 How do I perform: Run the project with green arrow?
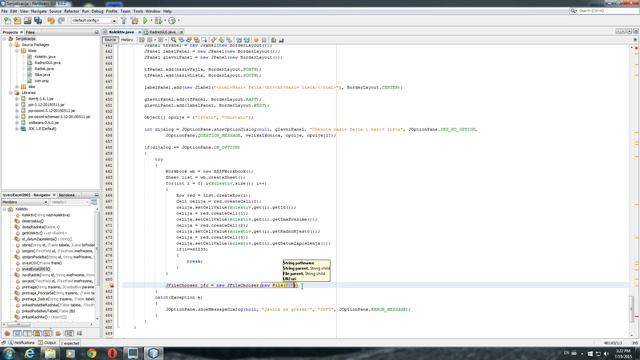click(145, 20)
